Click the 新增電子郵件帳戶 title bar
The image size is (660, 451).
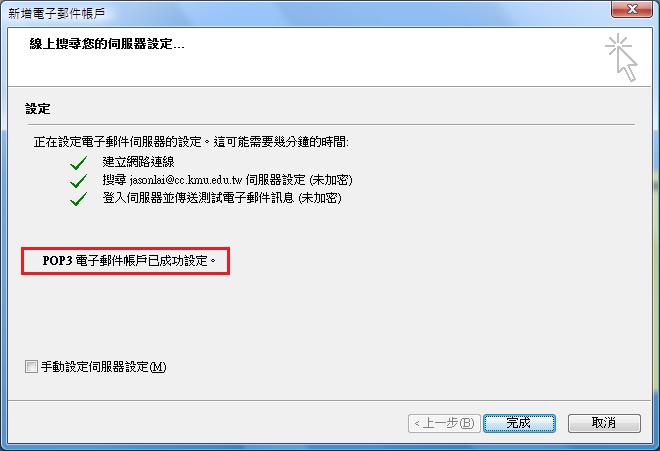tap(295, 13)
